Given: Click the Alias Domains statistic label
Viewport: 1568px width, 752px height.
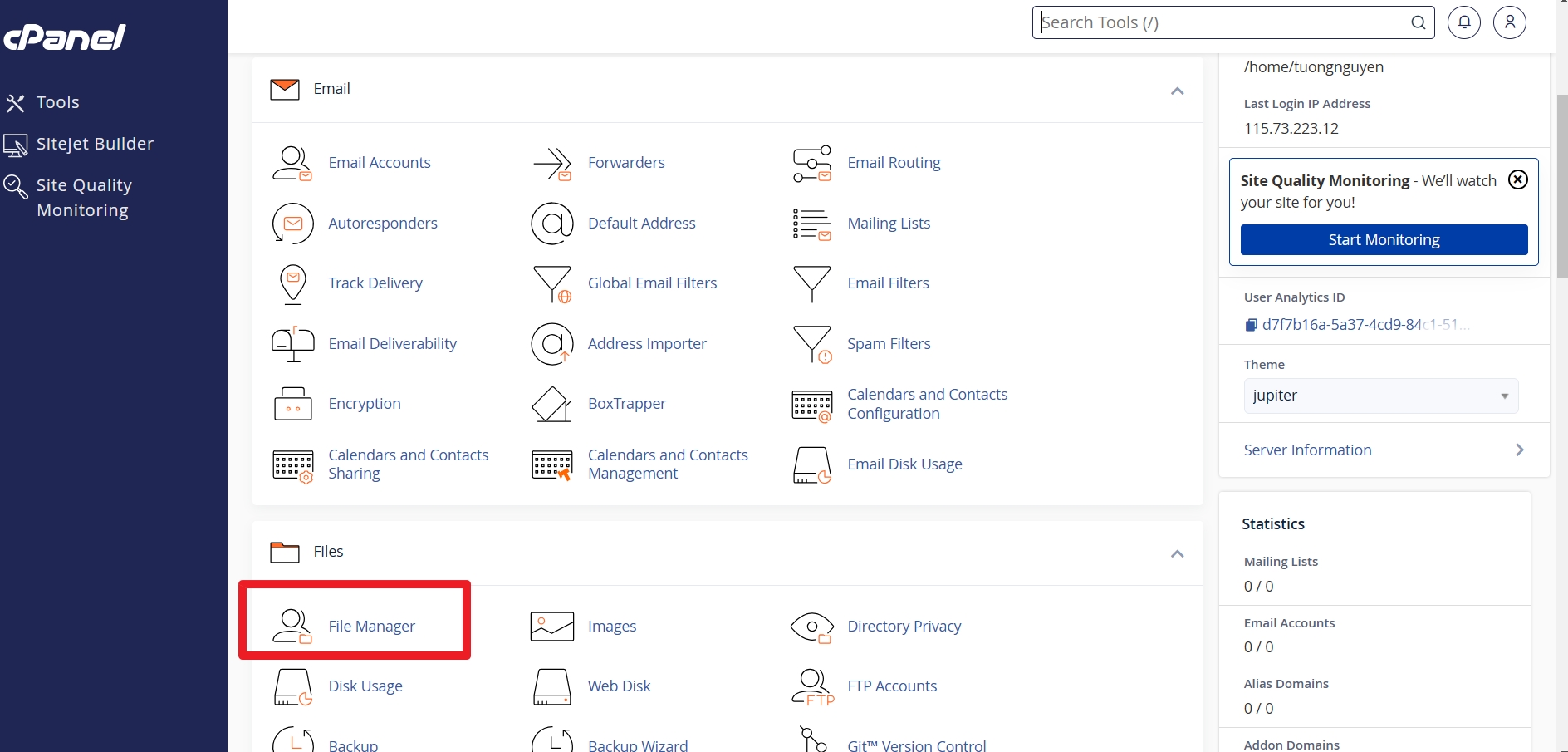Looking at the screenshot, I should [x=1286, y=683].
